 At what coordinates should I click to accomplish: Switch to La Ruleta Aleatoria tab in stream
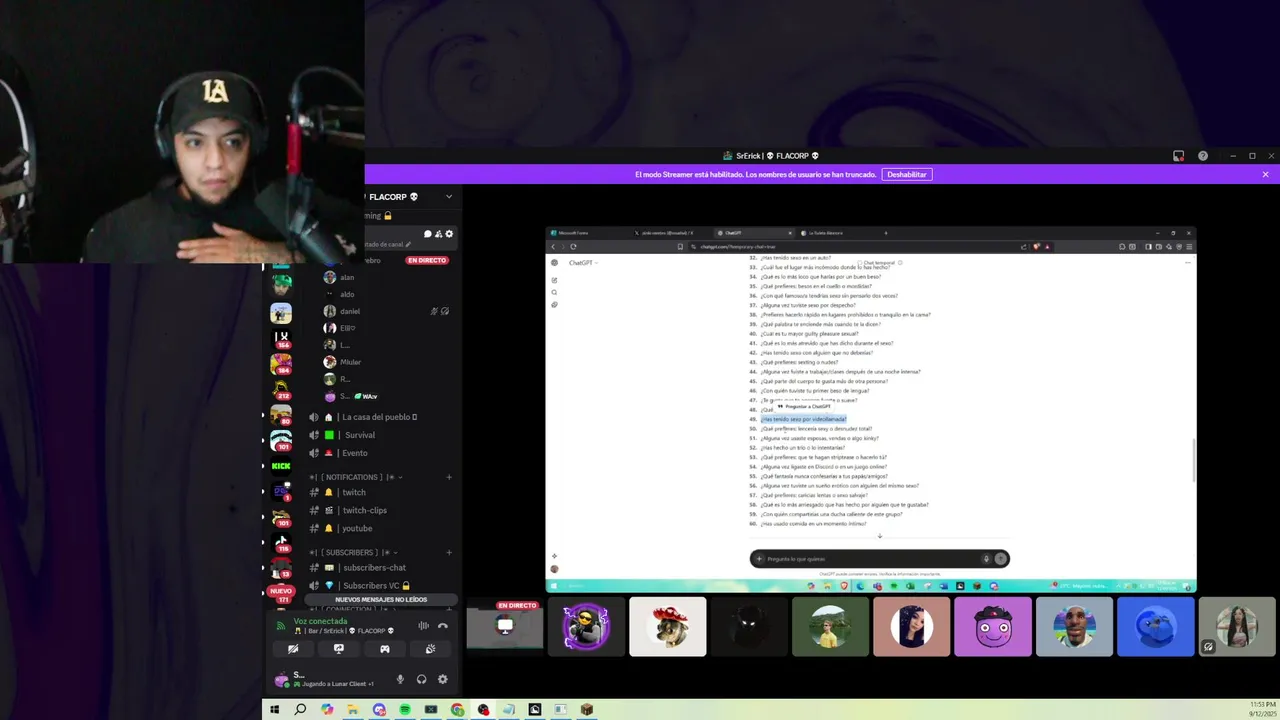pos(826,233)
